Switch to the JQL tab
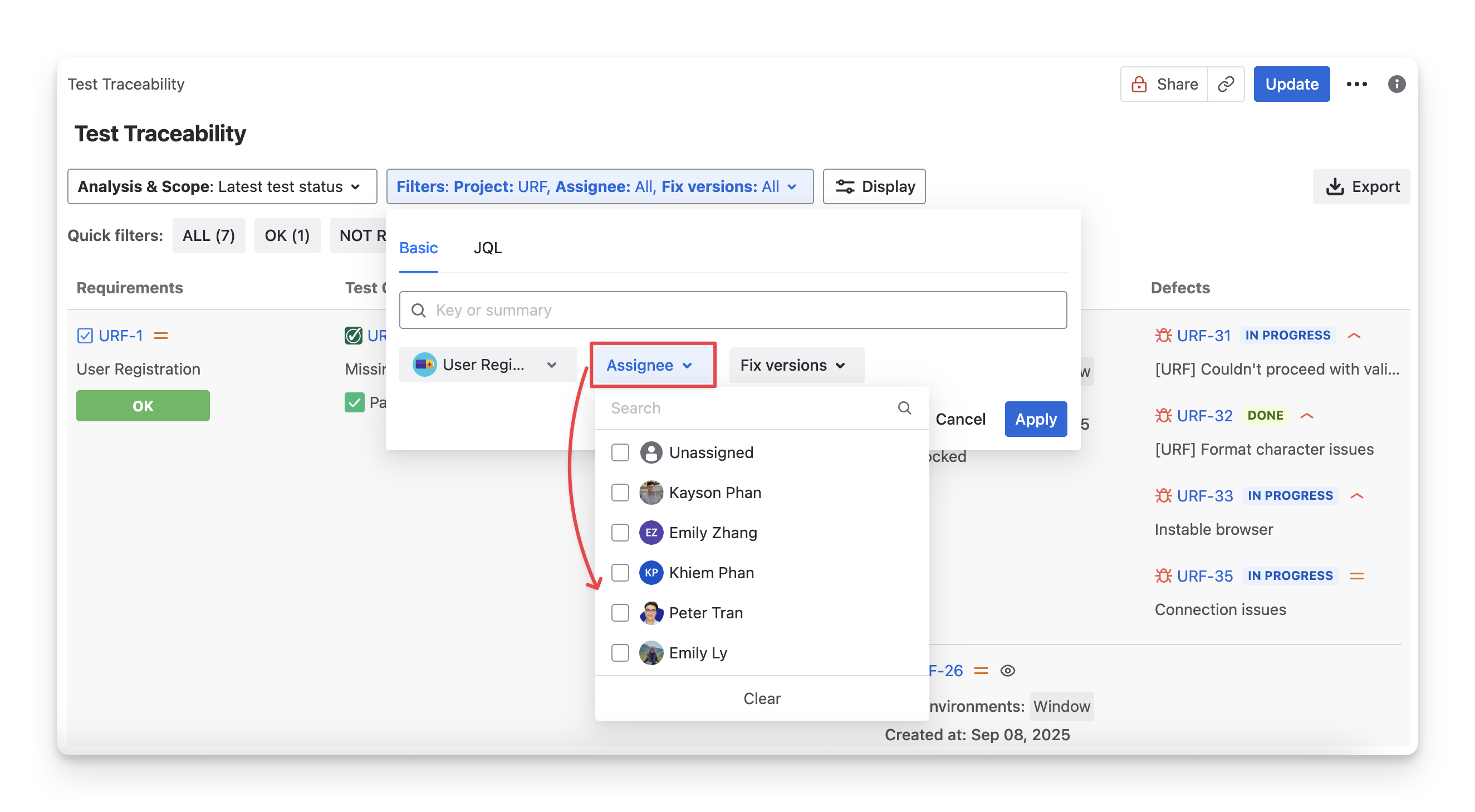 tap(487, 248)
